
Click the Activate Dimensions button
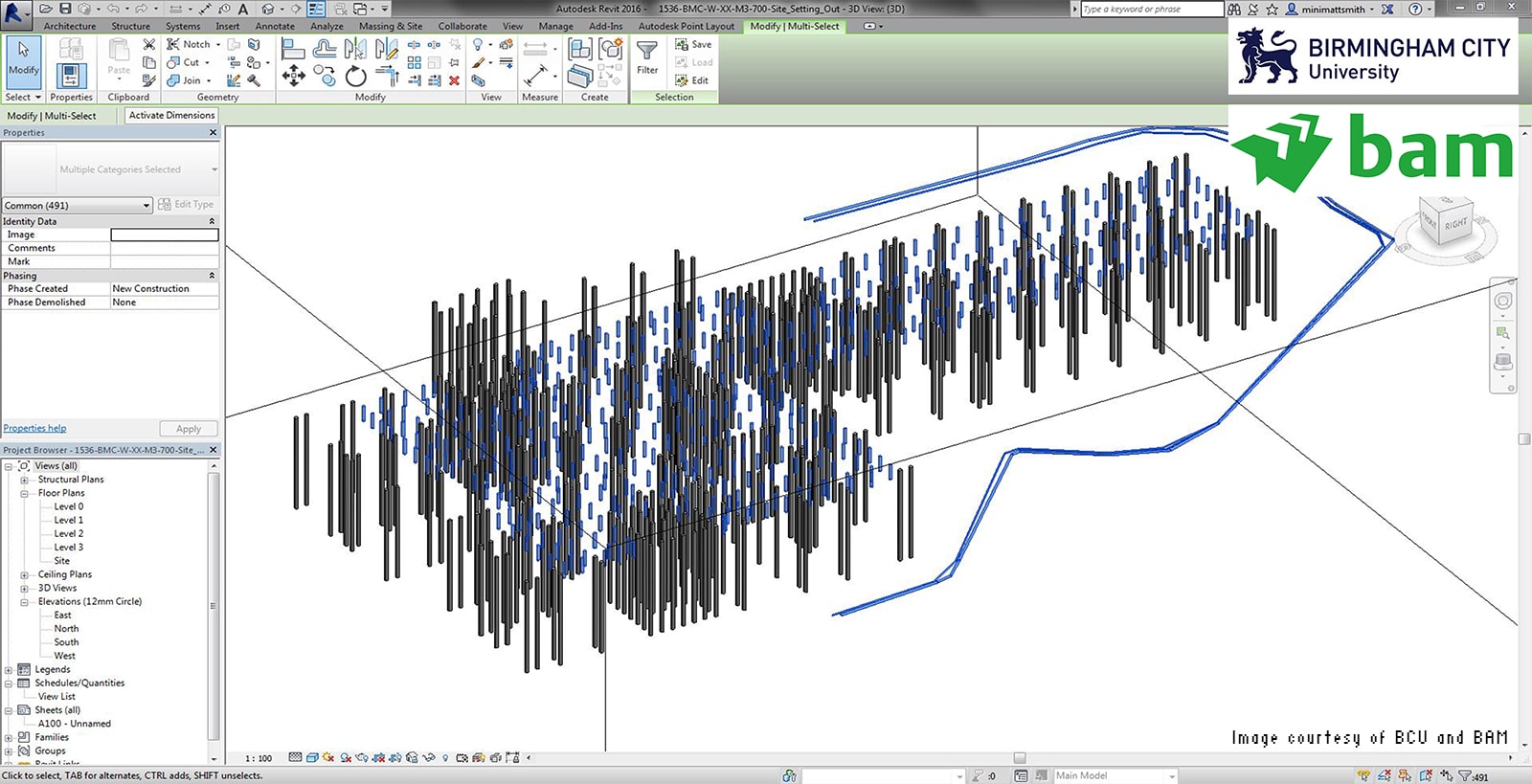pos(172,115)
